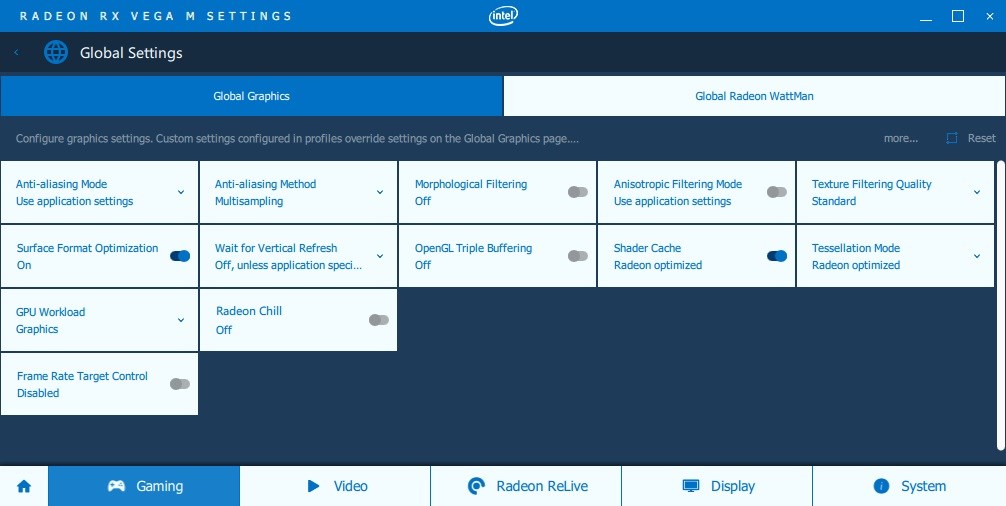Click the Global Settings heading text

pyautogui.click(x=131, y=53)
